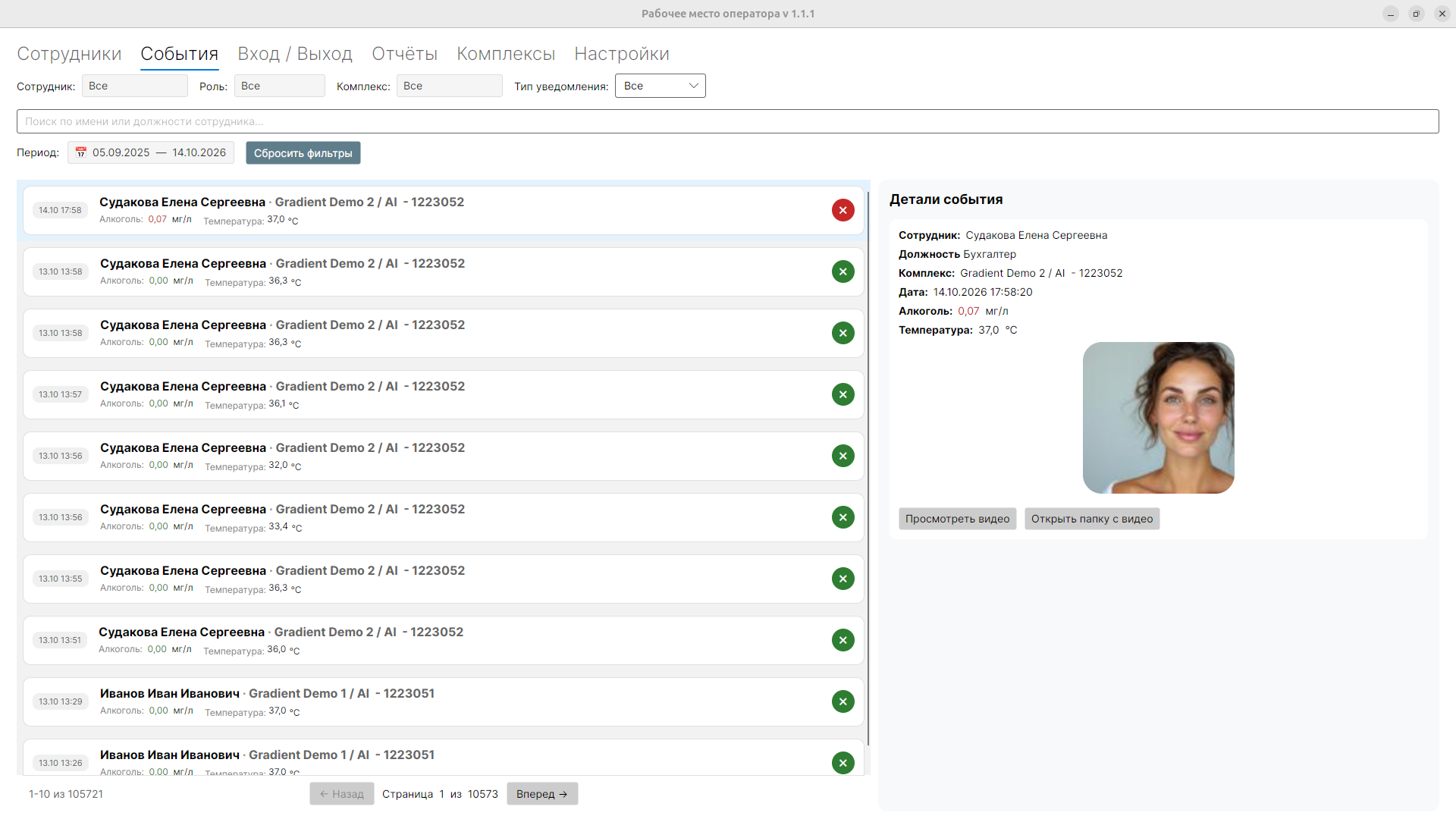Go to Комплексы tab
Screen dimensions: 1456x819
coord(506,54)
